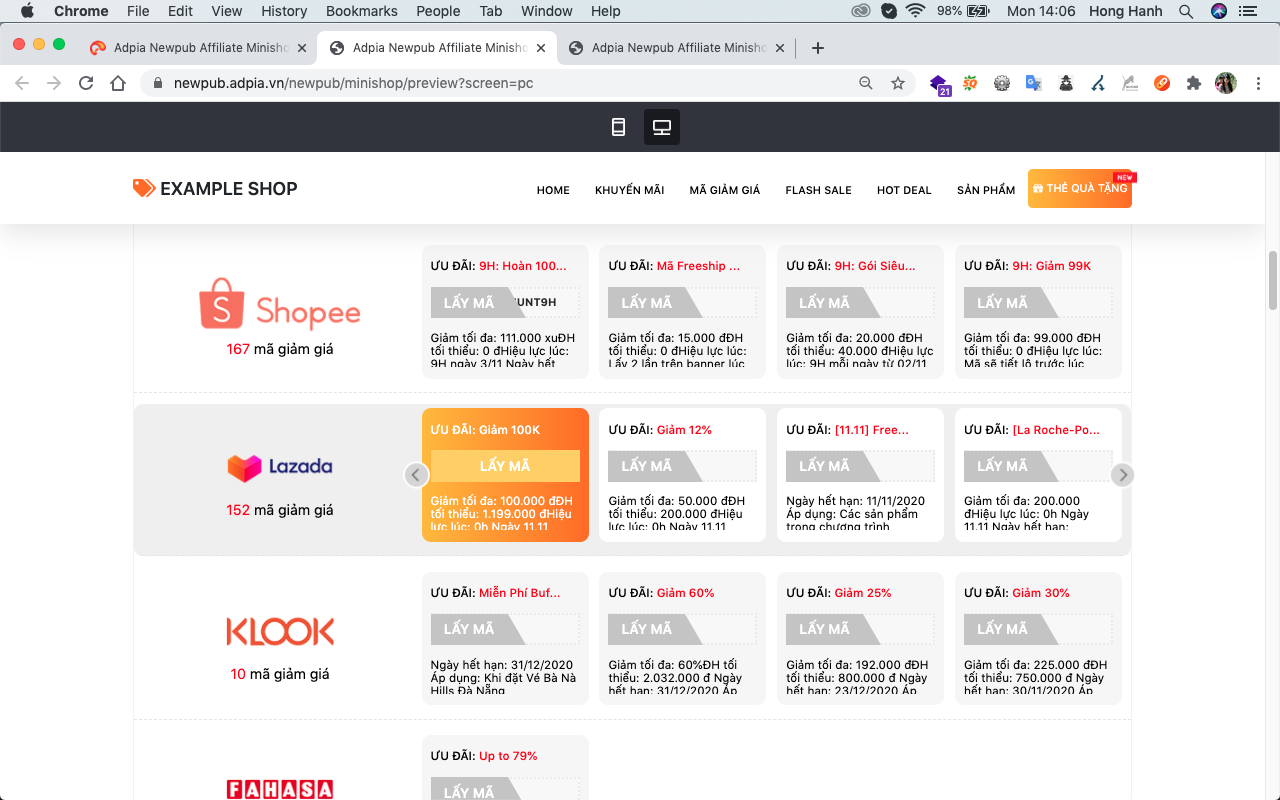The width and height of the screenshot is (1280, 800).
Task: Open the Chrome home page button
Action: coord(118,83)
